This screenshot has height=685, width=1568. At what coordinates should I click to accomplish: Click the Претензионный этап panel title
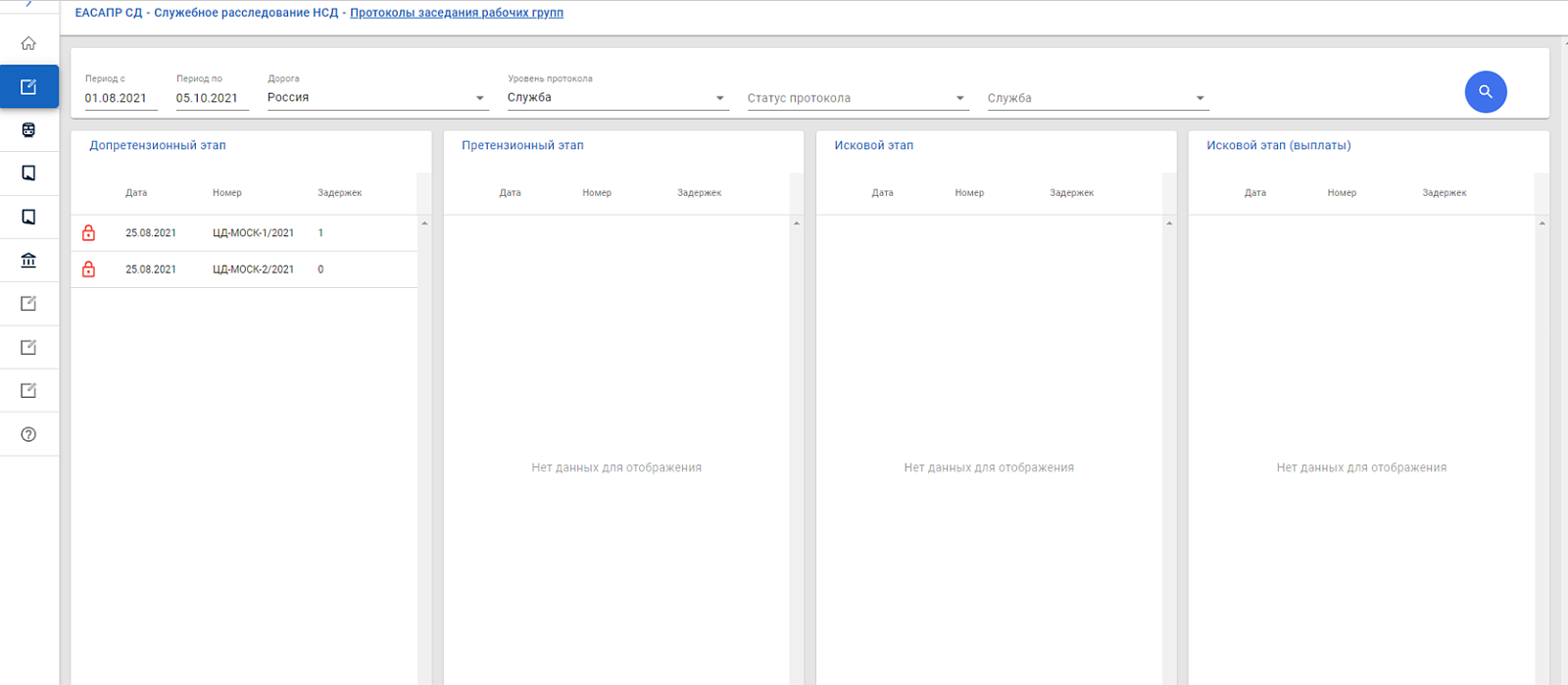point(522,145)
